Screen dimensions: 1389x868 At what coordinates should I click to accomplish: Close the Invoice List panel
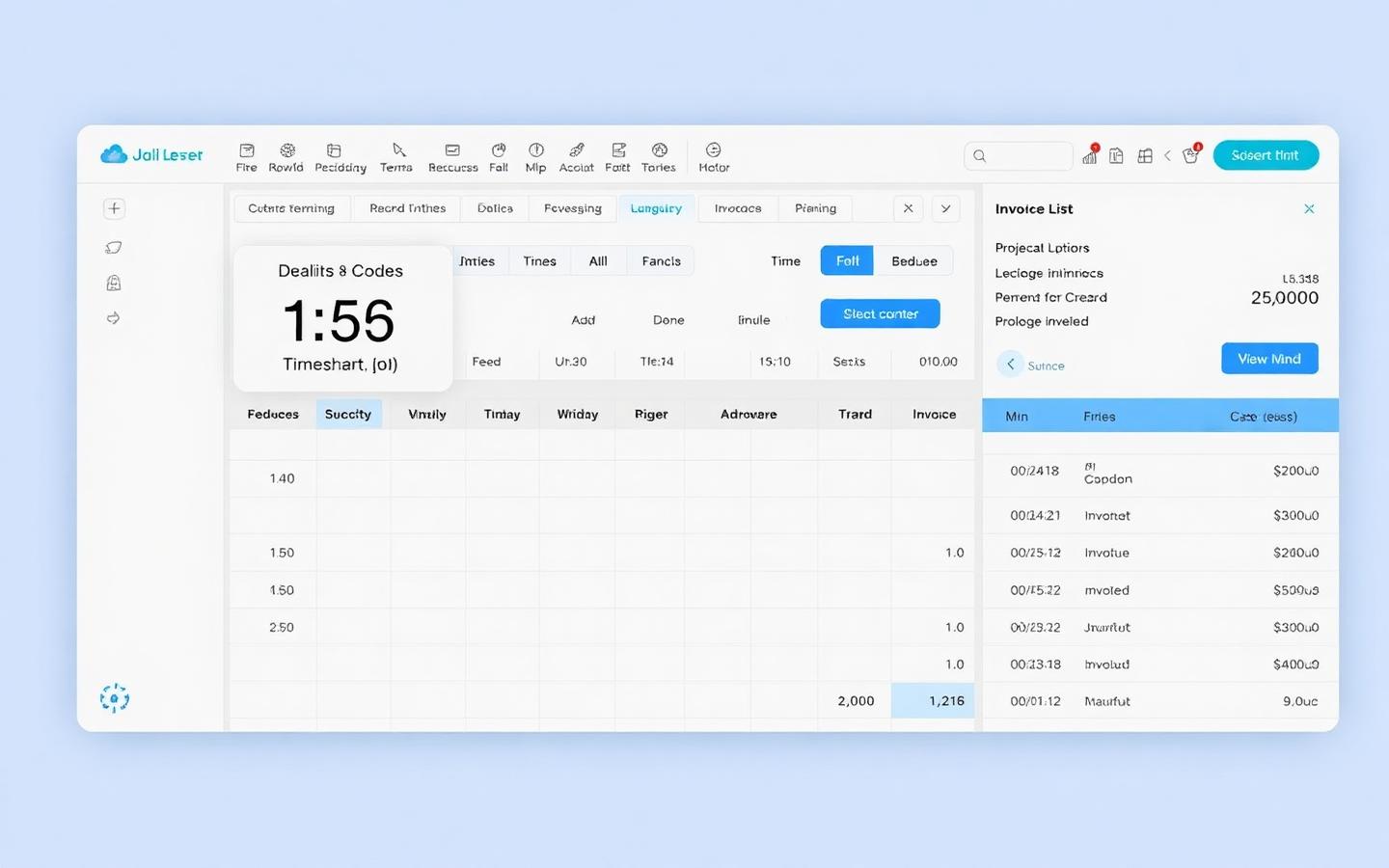click(1309, 209)
